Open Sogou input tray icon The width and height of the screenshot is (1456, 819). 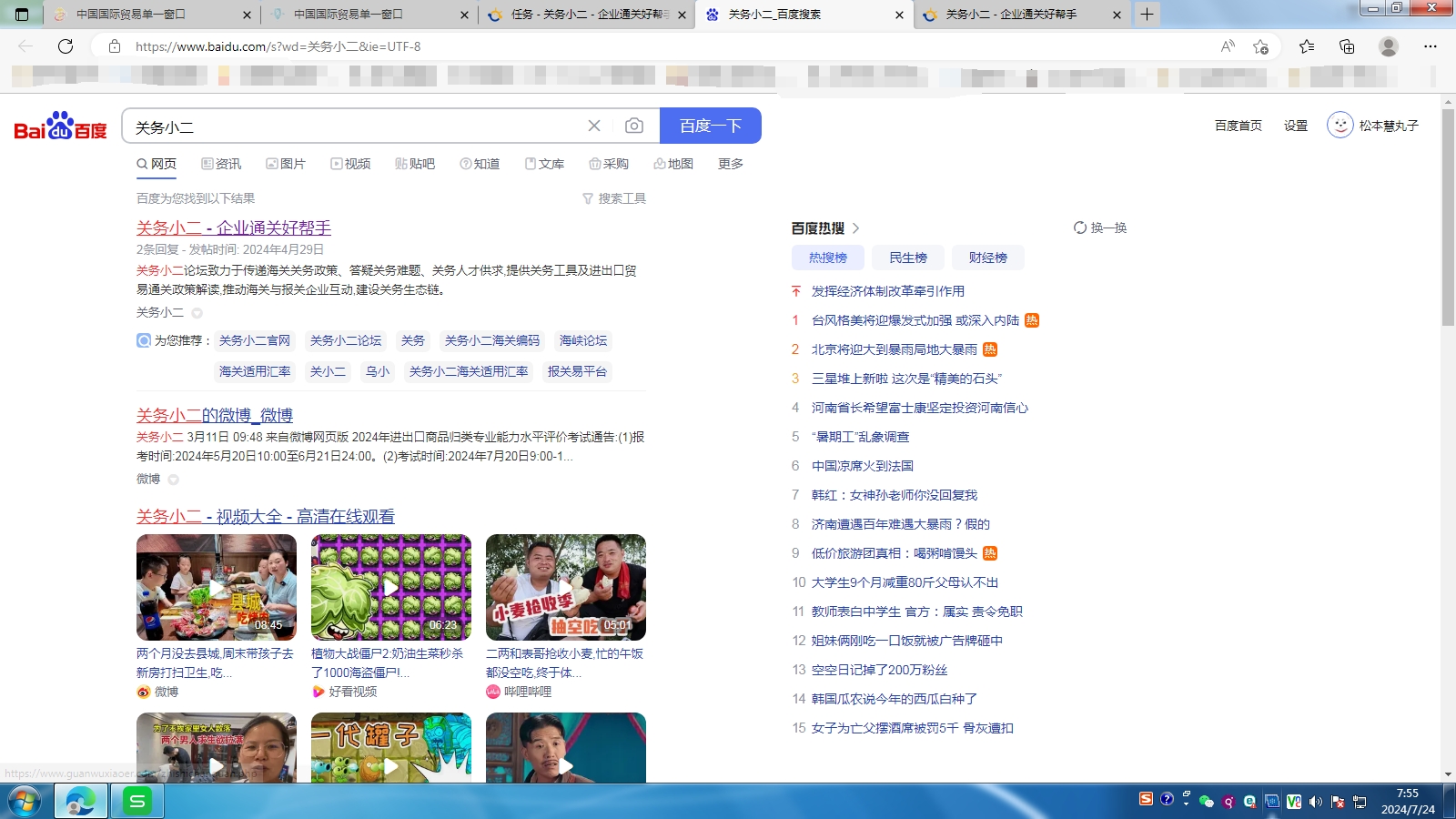[x=1146, y=799]
